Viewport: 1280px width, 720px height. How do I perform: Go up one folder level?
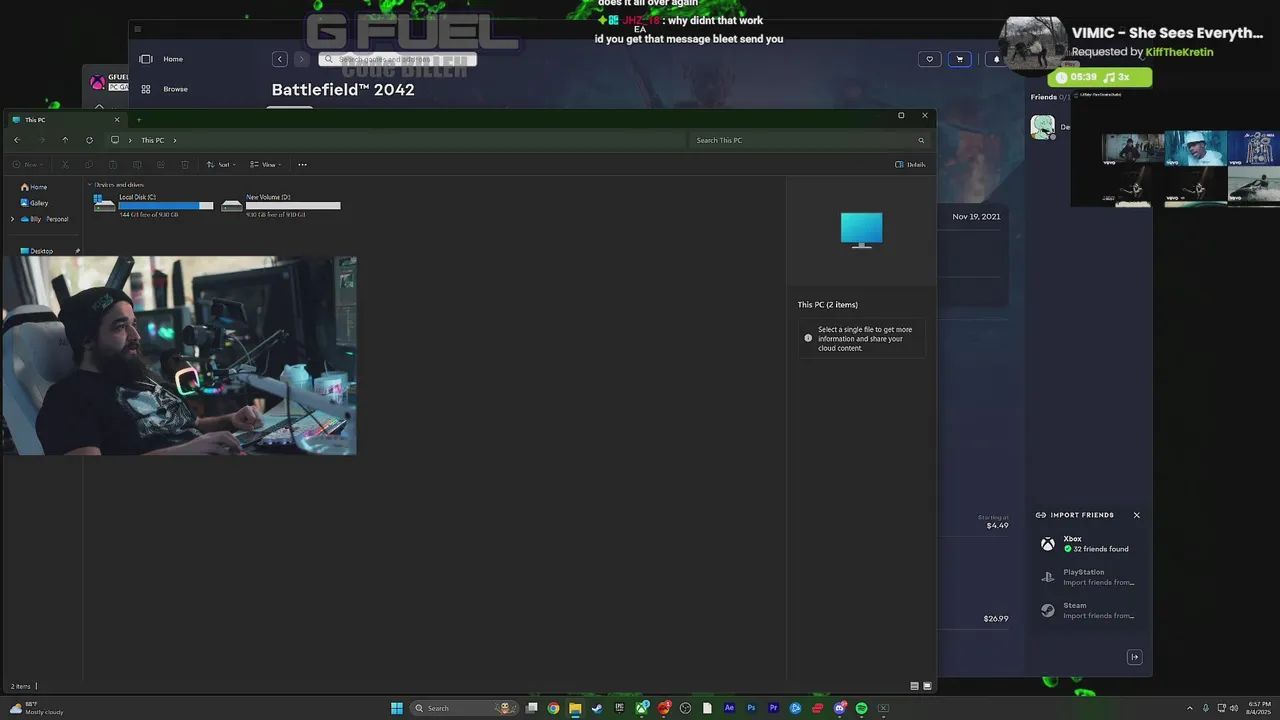[x=65, y=140]
